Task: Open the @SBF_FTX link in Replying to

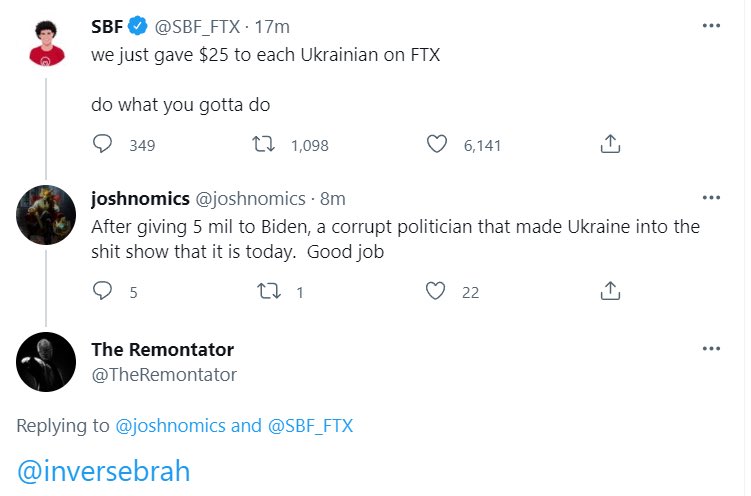Action: (x=308, y=425)
